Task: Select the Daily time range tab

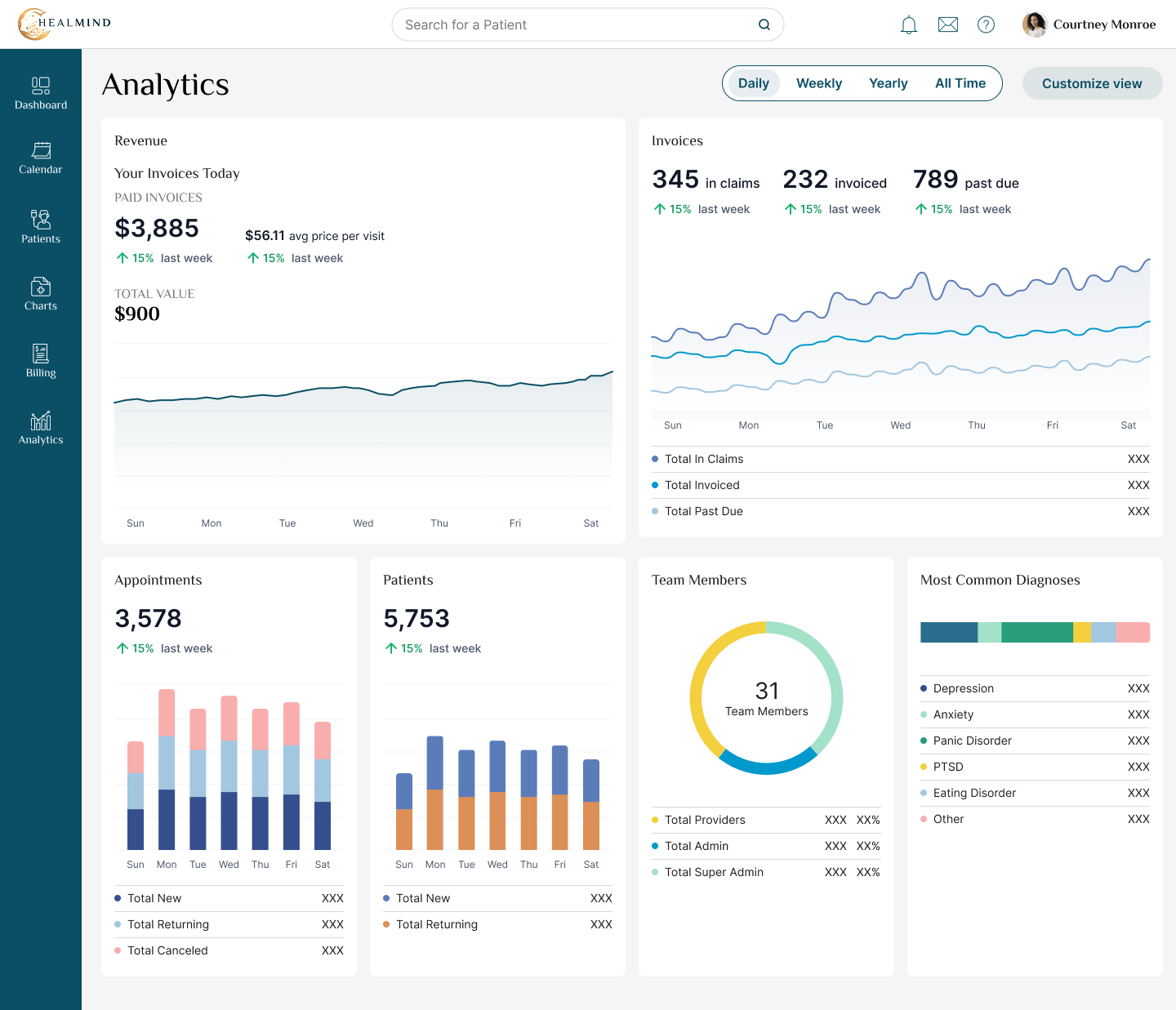Action: 754,83
